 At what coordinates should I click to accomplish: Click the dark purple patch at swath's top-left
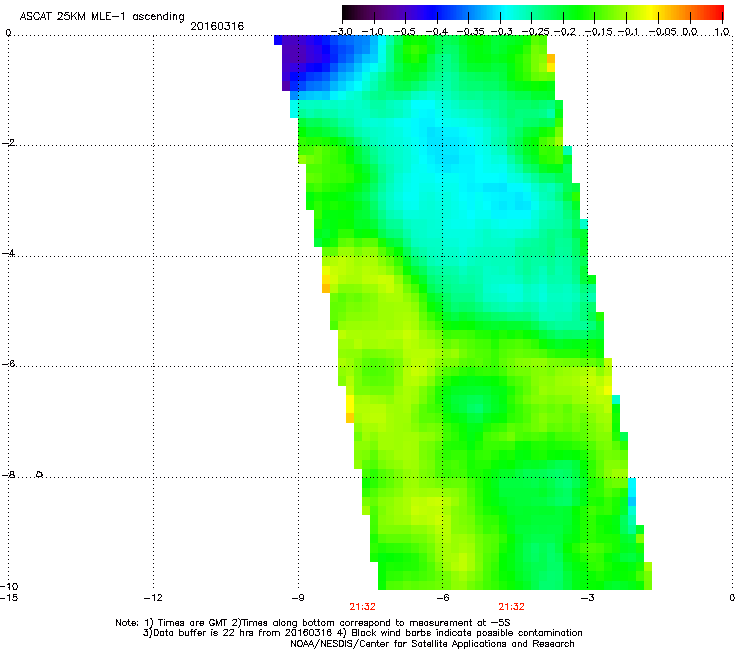coord(295,59)
